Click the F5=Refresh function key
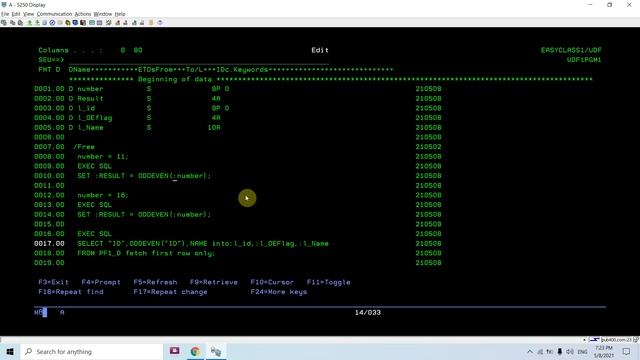The width and height of the screenshot is (640, 360). click(155, 282)
